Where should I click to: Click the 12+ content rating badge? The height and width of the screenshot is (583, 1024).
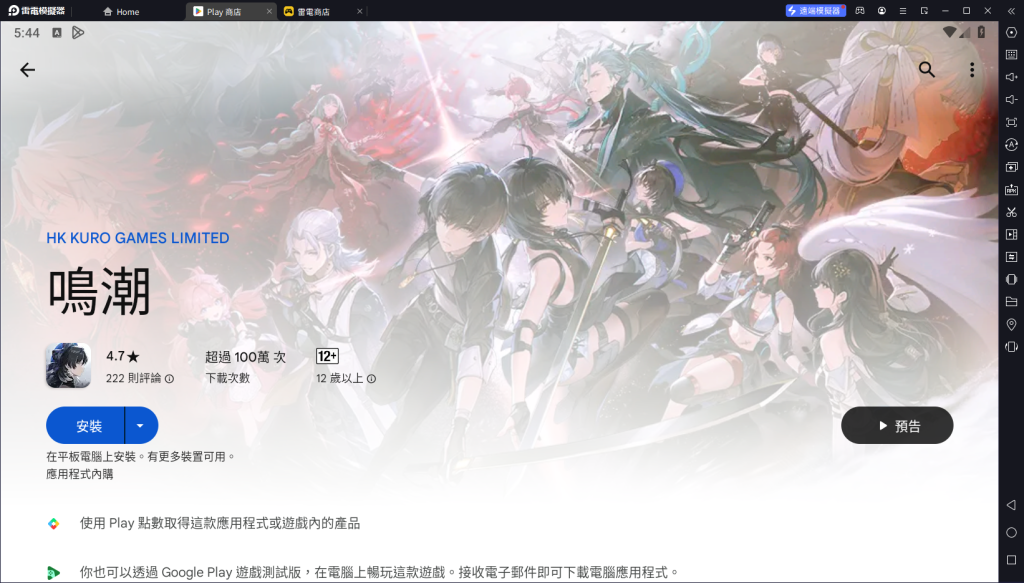[327, 356]
